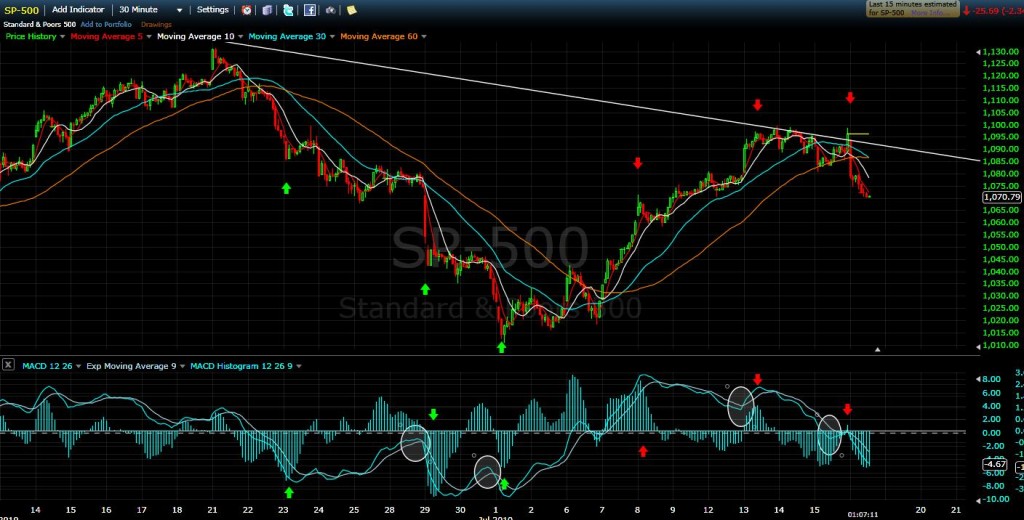Click the SP-500 ticker symbol field

[x=21, y=9]
